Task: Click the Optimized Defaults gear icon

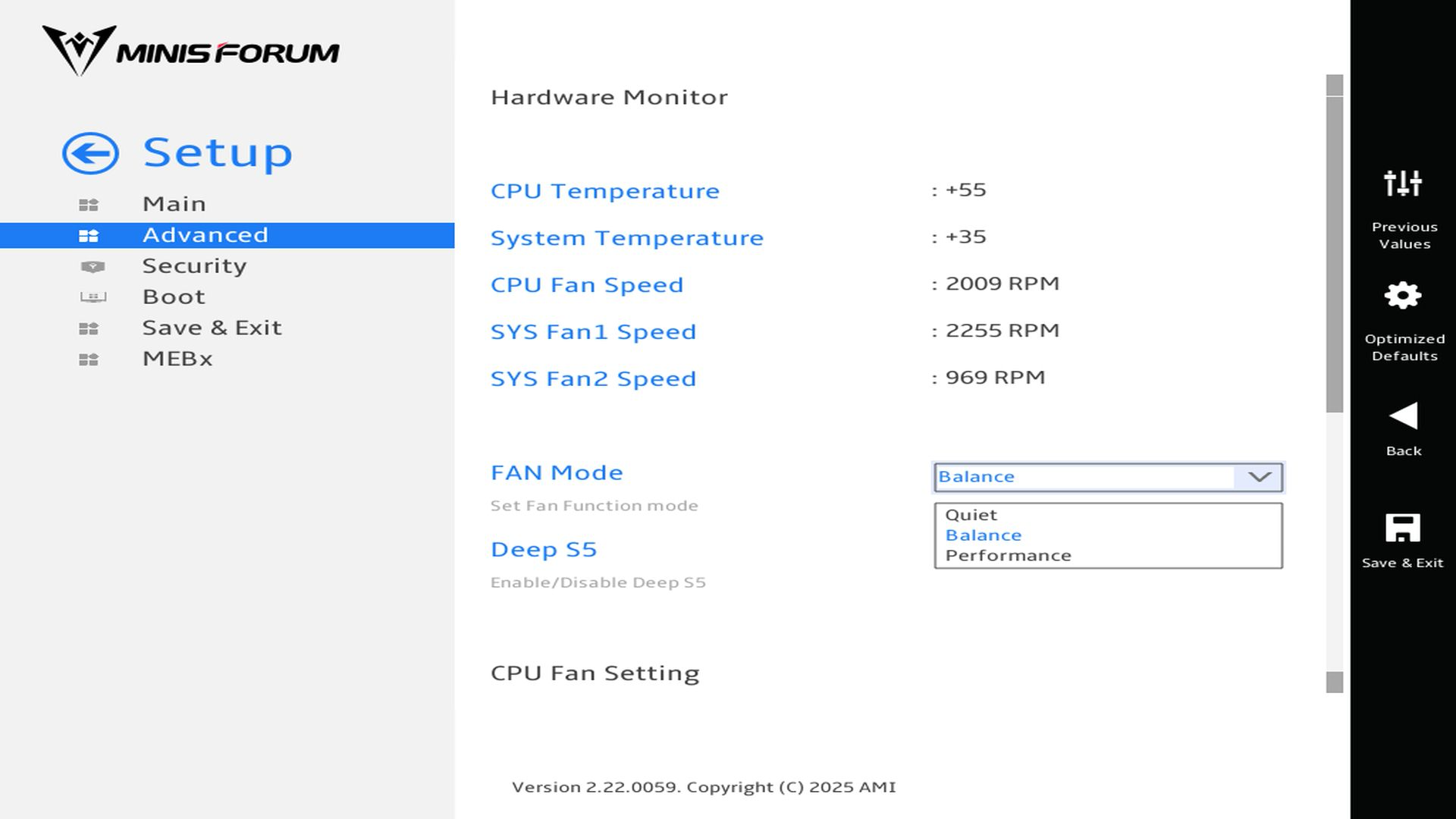Action: tap(1403, 296)
